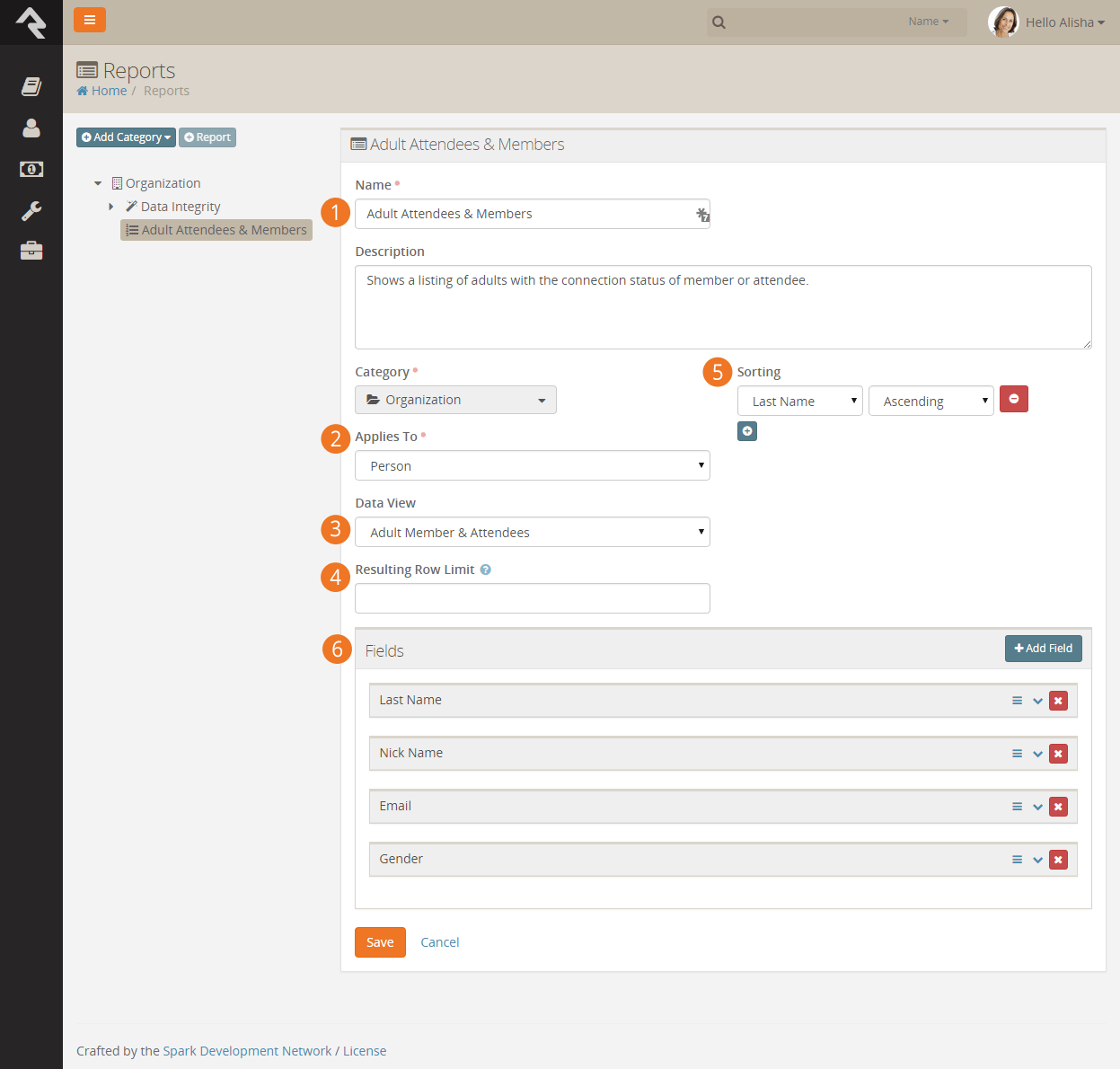Expand the Gender field panel
The width and height of the screenshot is (1120, 1069).
(1037, 860)
